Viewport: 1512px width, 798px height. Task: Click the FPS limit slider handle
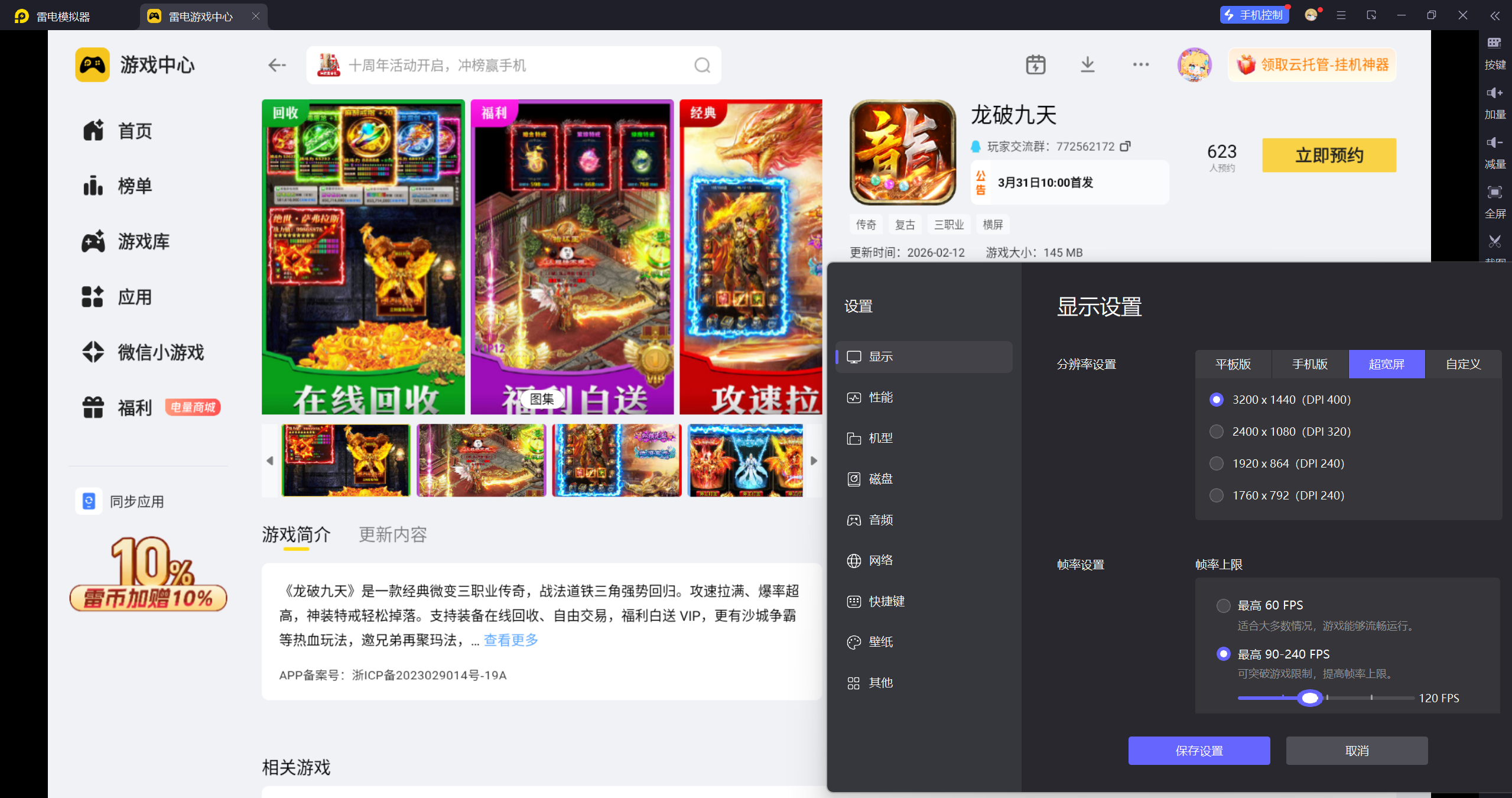pos(1309,698)
